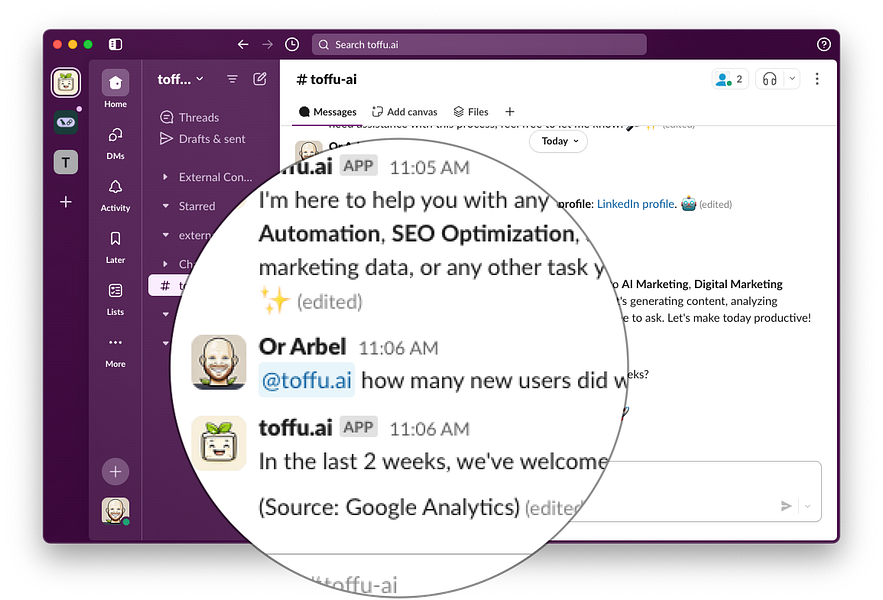Viewport: 883px width, 600px height.
Task: Open the More menu in the sidebar
Action: click(x=115, y=352)
